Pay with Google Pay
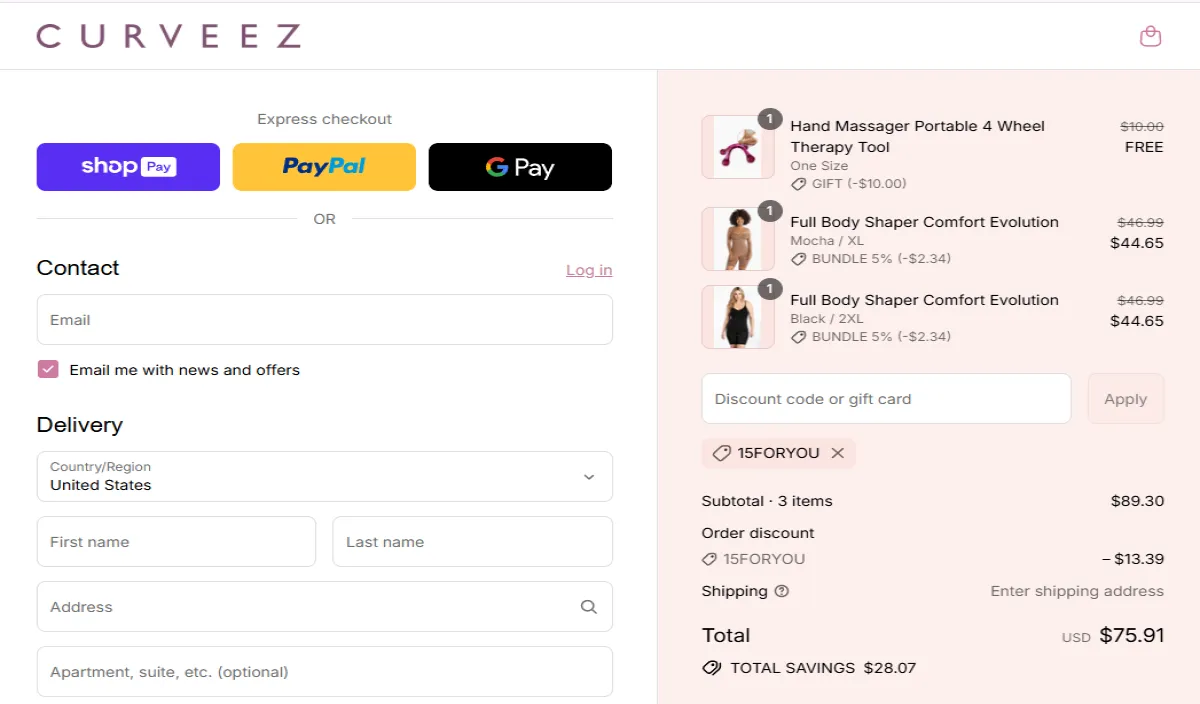Screen dimensions: 1200x704 [x=520, y=166]
